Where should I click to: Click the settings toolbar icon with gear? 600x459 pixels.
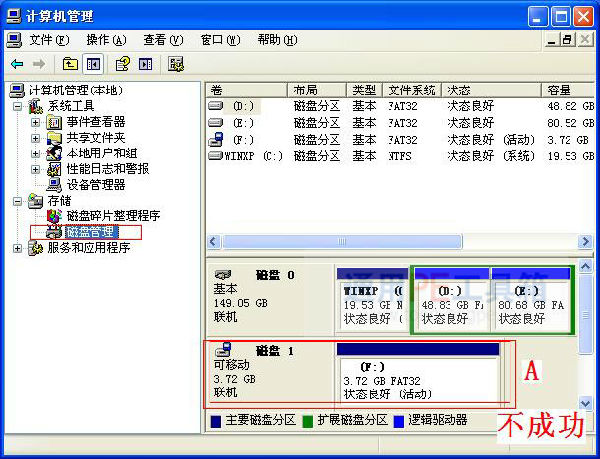[x=176, y=64]
